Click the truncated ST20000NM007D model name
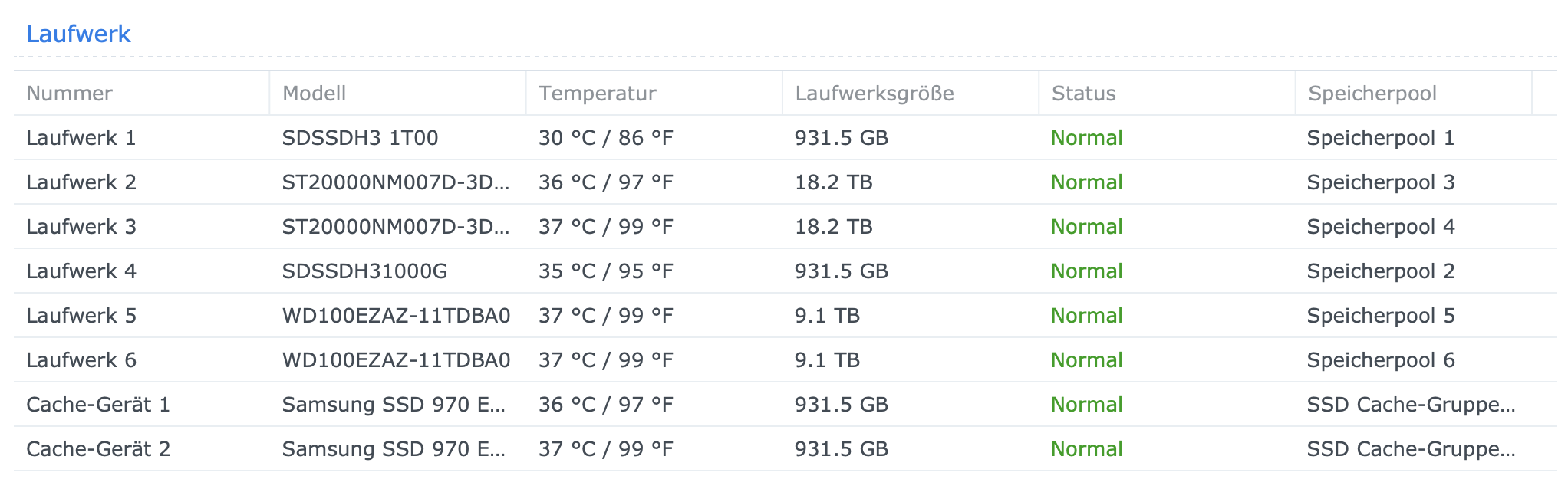The image size is (1568, 489). (397, 182)
